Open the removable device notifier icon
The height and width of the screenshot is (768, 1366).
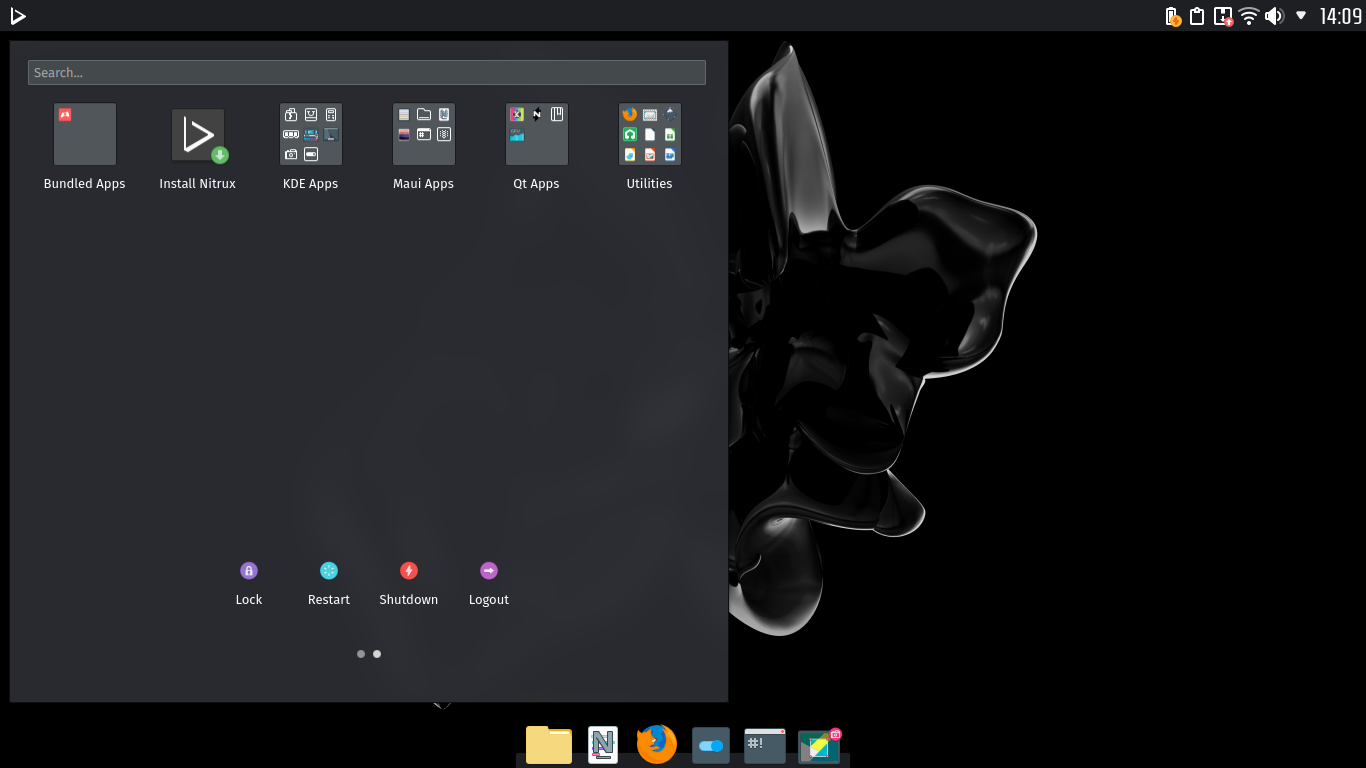click(x=1223, y=16)
